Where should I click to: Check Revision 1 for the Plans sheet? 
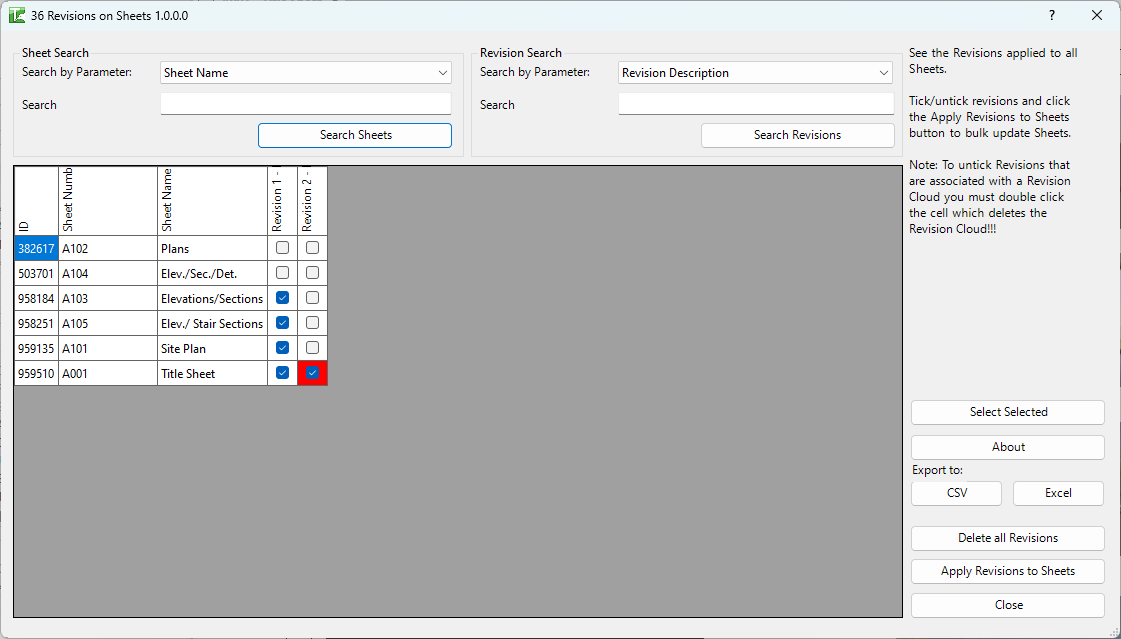(x=282, y=247)
